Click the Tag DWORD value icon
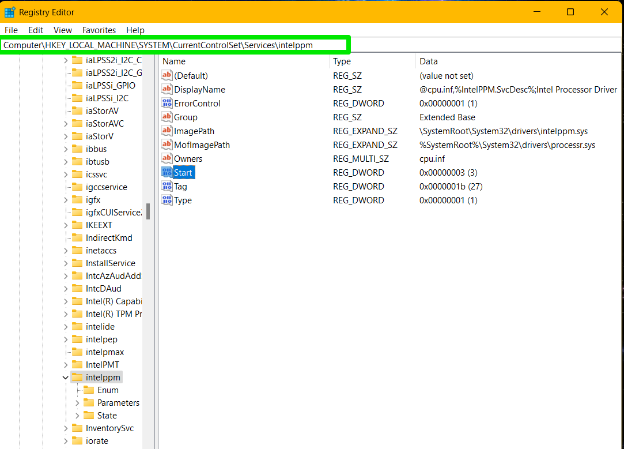626x449 pixels. (167, 186)
